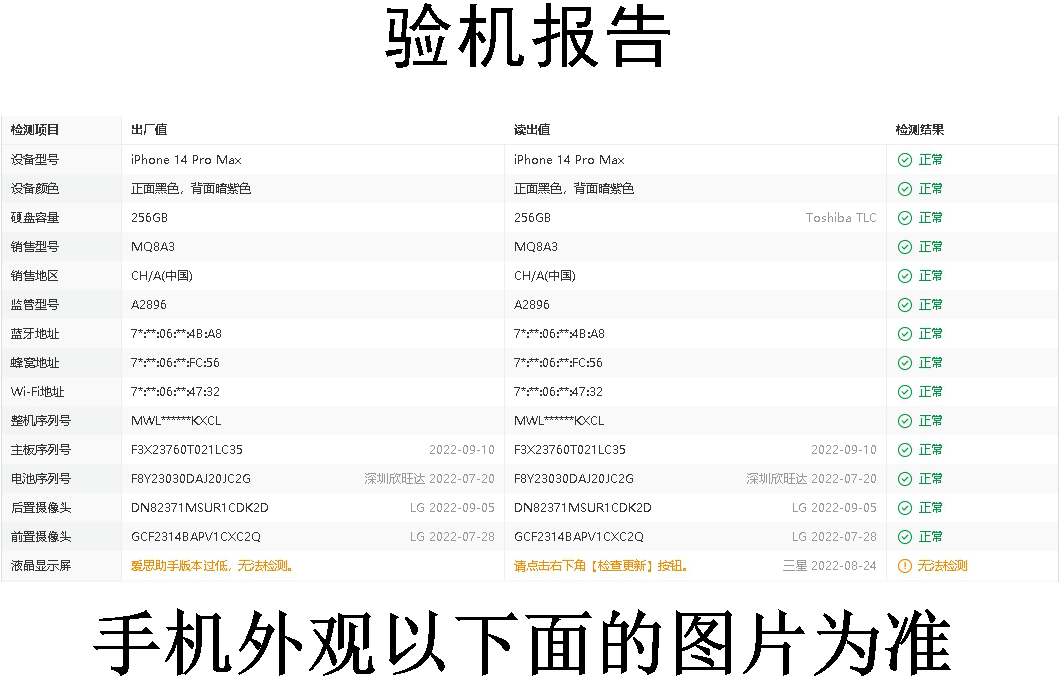Click 正常 result text in 设备型号 row
Viewport: 1060px width, 698px height.
pos(930,160)
